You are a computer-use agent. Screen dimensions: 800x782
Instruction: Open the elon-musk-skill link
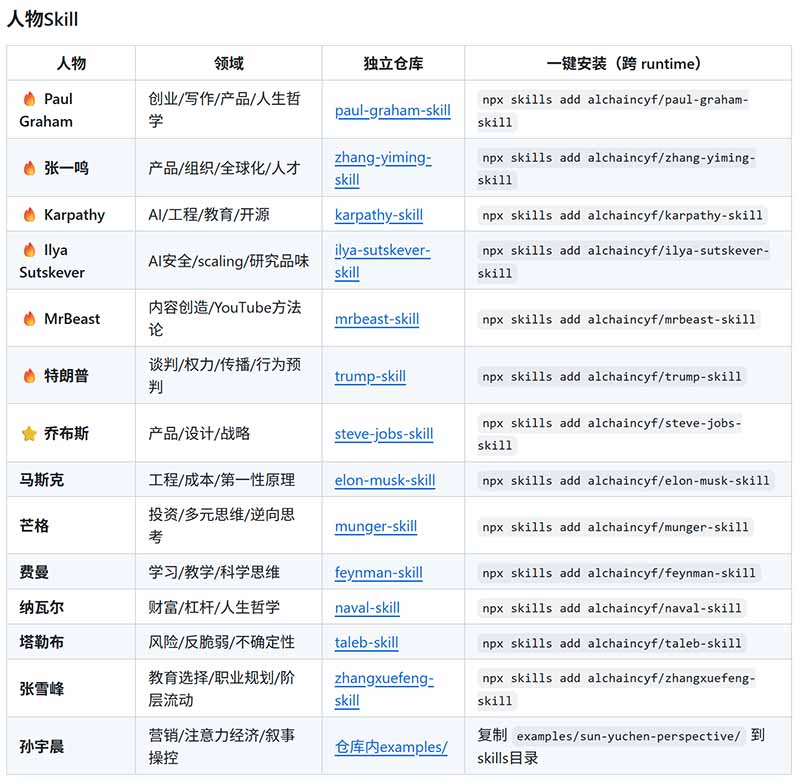coord(385,481)
